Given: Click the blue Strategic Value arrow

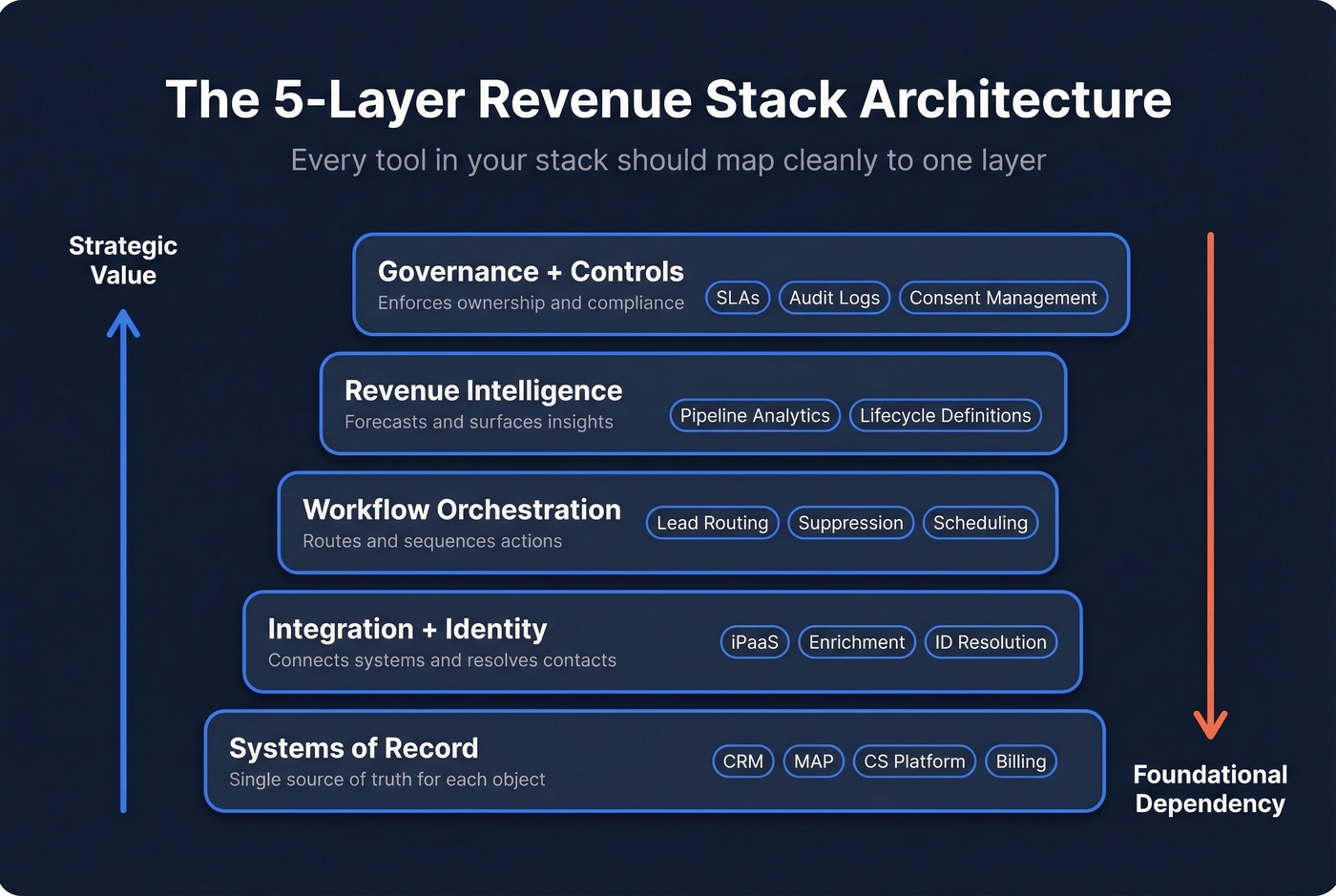Looking at the screenshot, I should pos(123,563).
